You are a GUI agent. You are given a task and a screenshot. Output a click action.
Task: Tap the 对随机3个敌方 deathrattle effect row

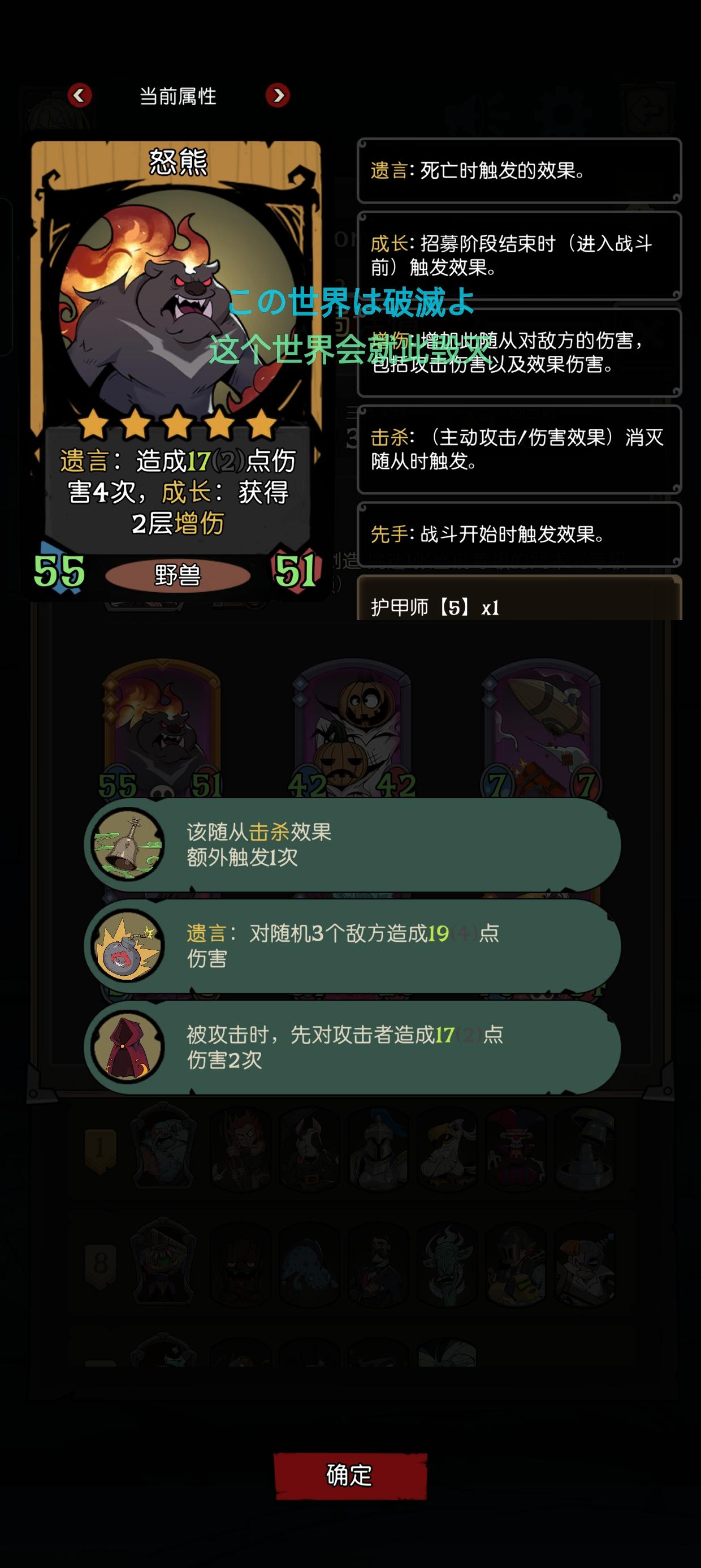pyautogui.click(x=352, y=946)
